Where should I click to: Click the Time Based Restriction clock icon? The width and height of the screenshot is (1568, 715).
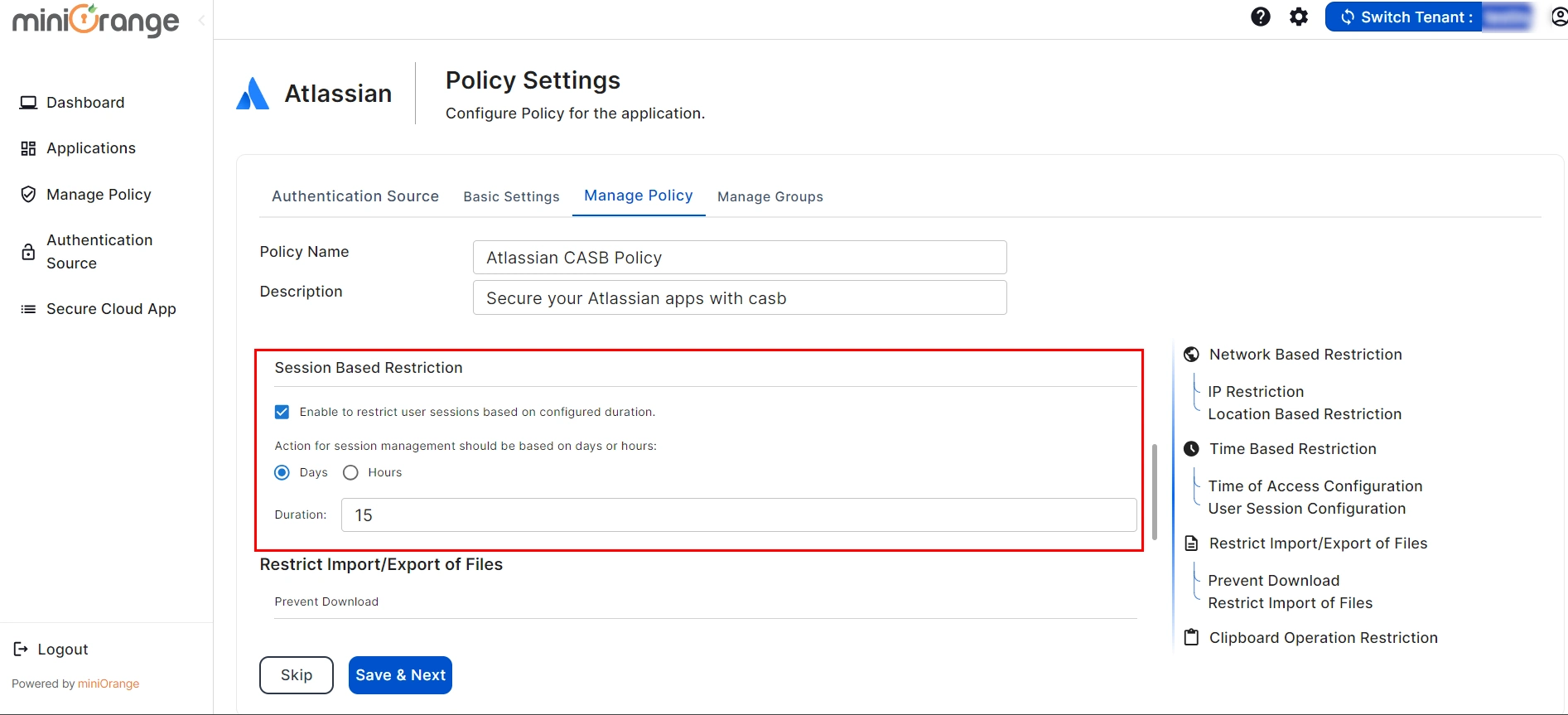1191,449
